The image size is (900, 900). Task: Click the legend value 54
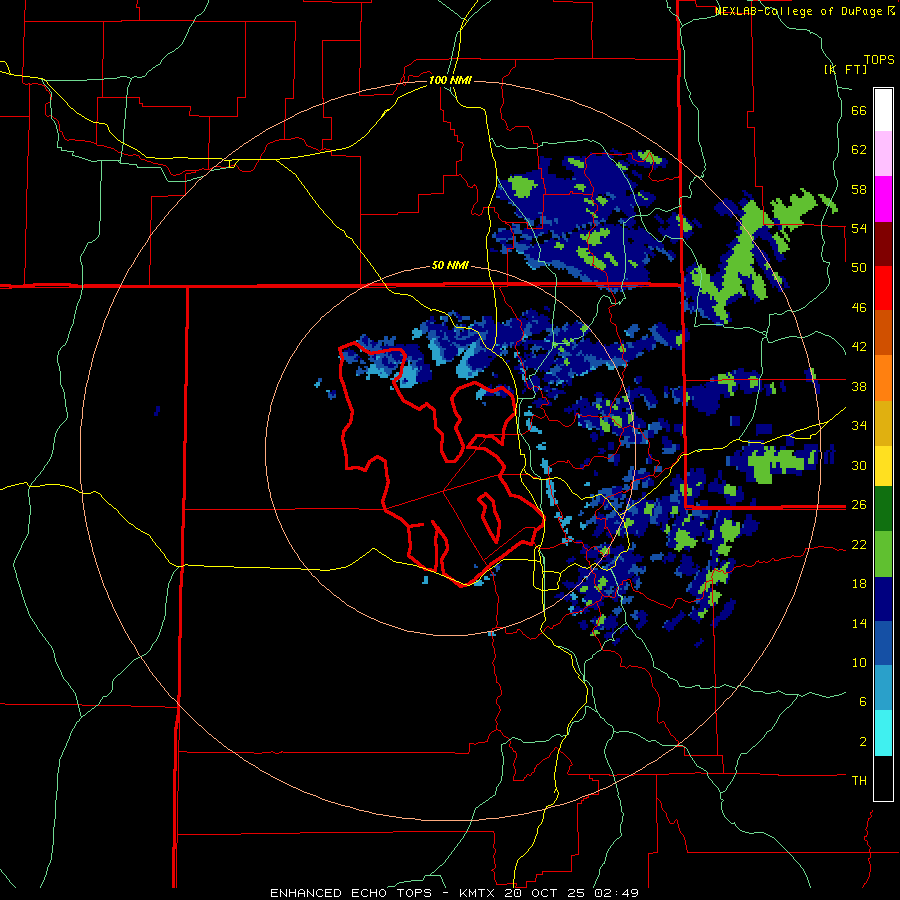point(859,228)
